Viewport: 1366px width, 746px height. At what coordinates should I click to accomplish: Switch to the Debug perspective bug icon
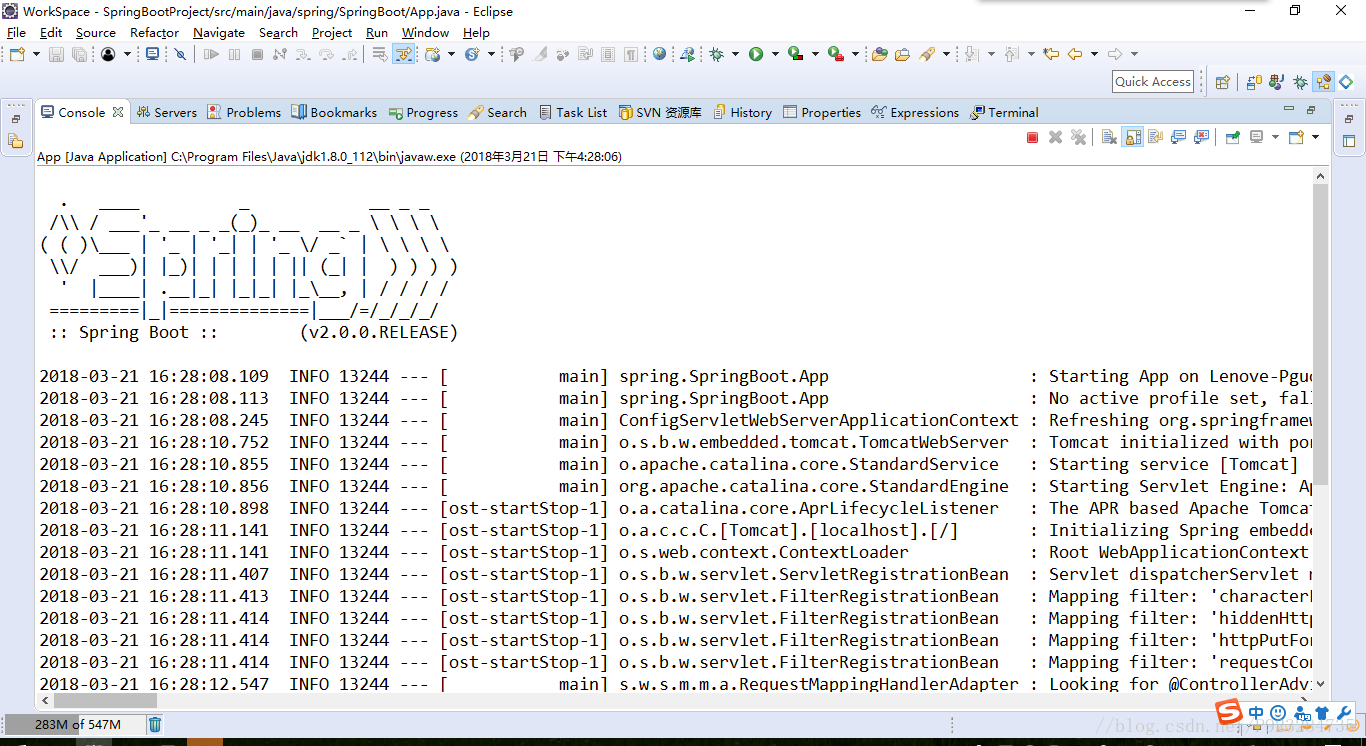coord(1300,82)
